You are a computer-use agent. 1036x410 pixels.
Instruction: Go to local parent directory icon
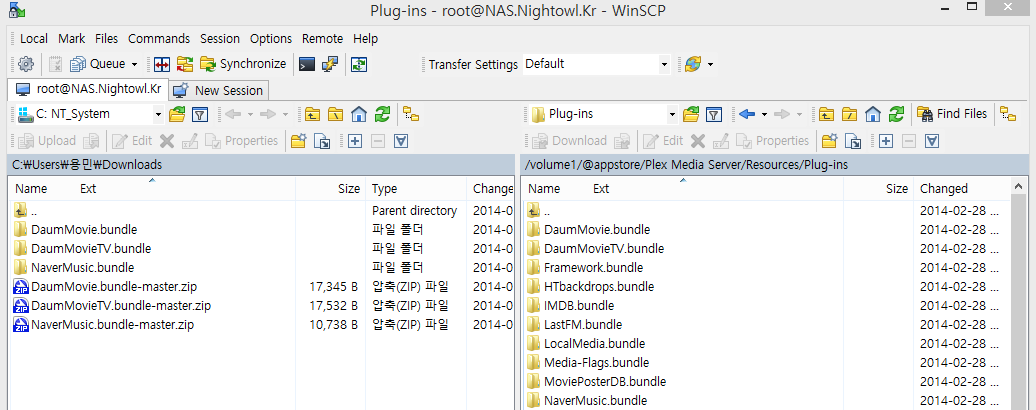313,114
